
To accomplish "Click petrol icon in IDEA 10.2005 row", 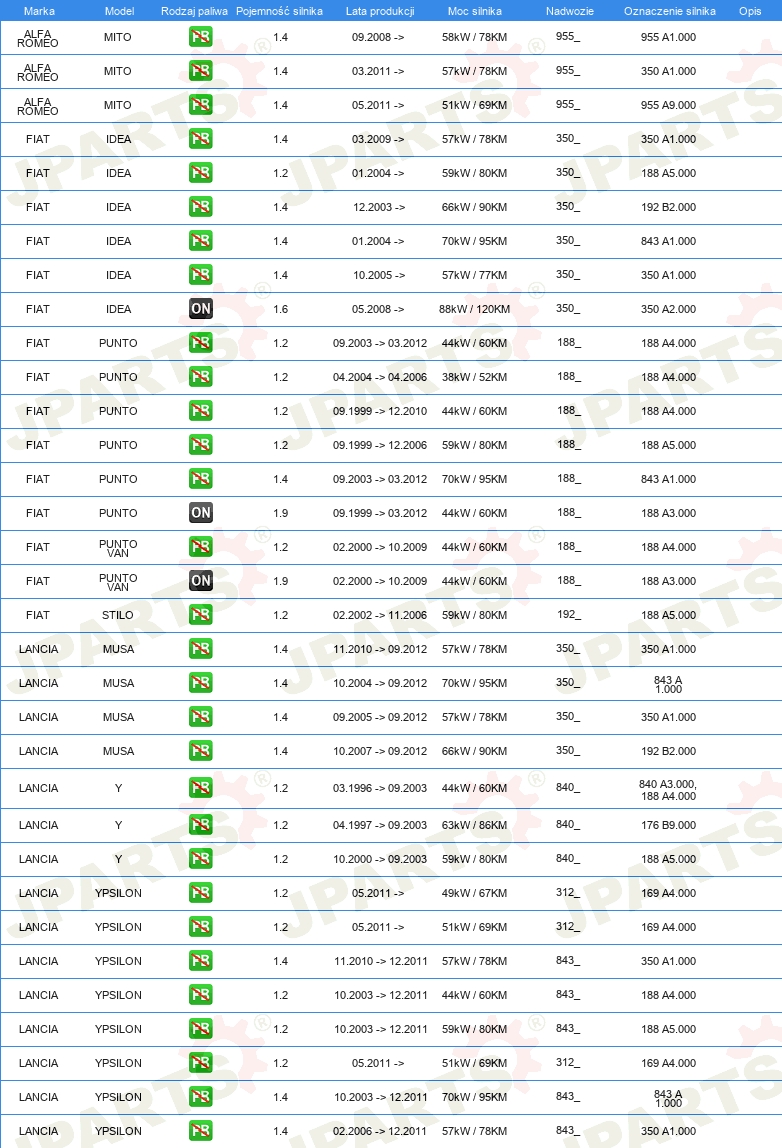I will pos(201,275).
